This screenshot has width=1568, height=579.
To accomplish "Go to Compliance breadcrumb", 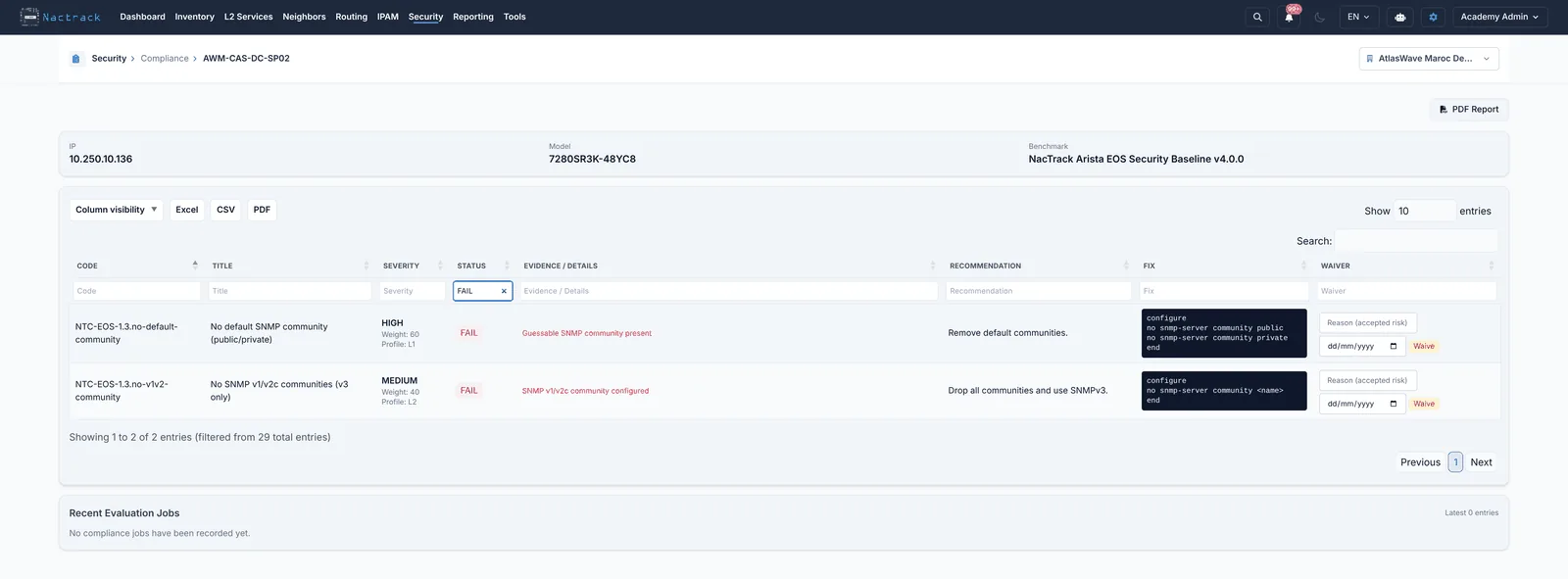I will point(165,59).
